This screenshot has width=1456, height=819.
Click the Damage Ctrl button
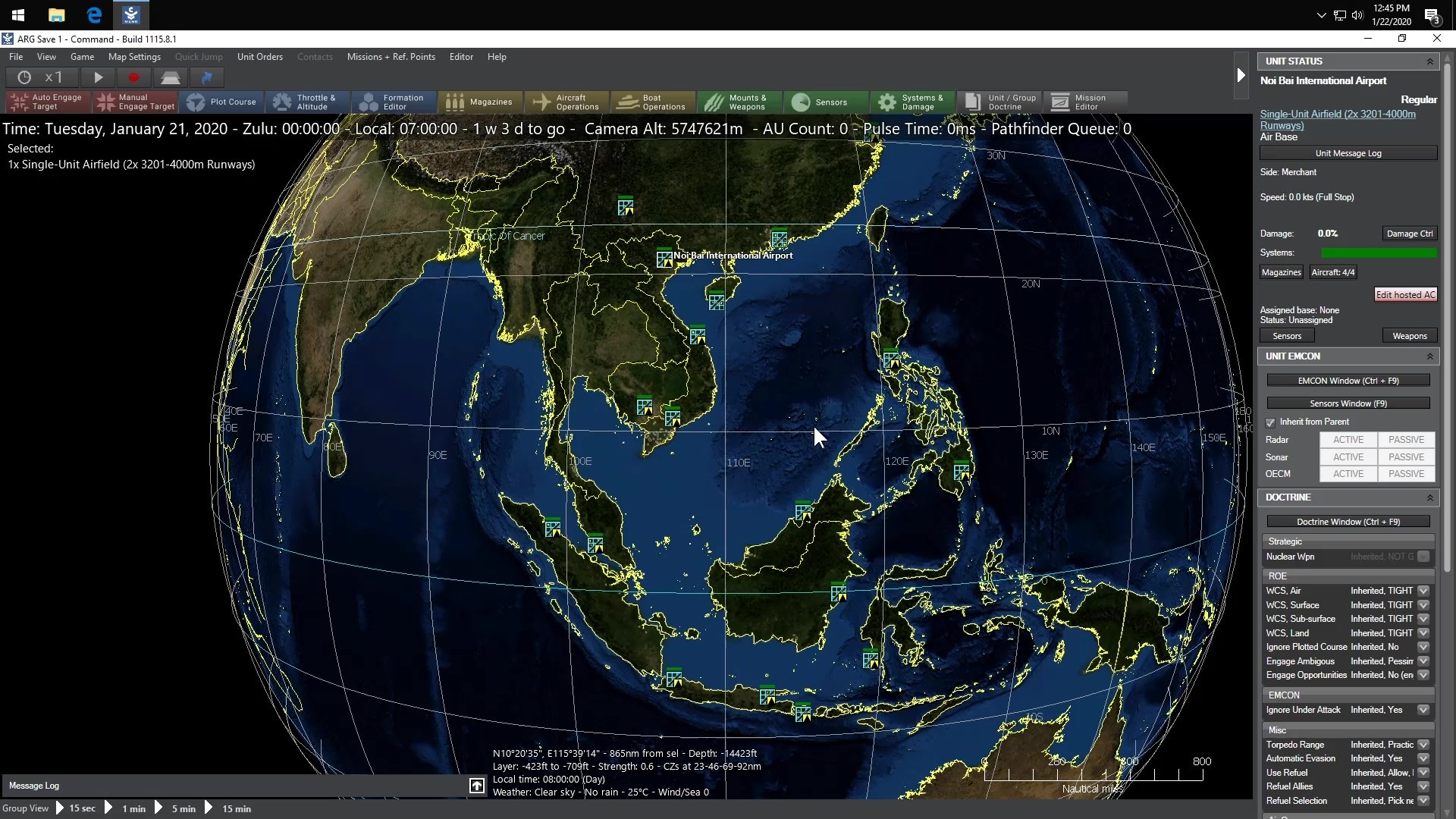[1409, 234]
